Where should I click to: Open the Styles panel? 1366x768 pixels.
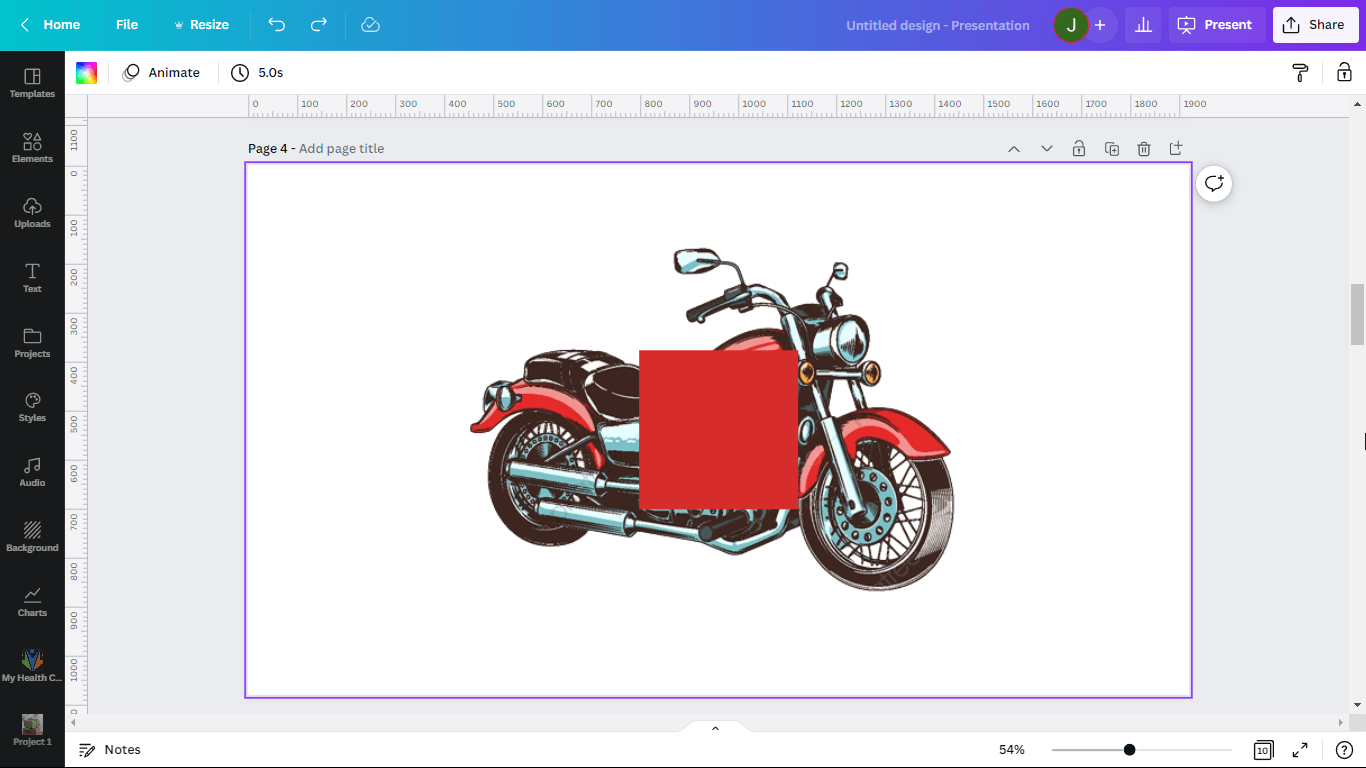32,405
